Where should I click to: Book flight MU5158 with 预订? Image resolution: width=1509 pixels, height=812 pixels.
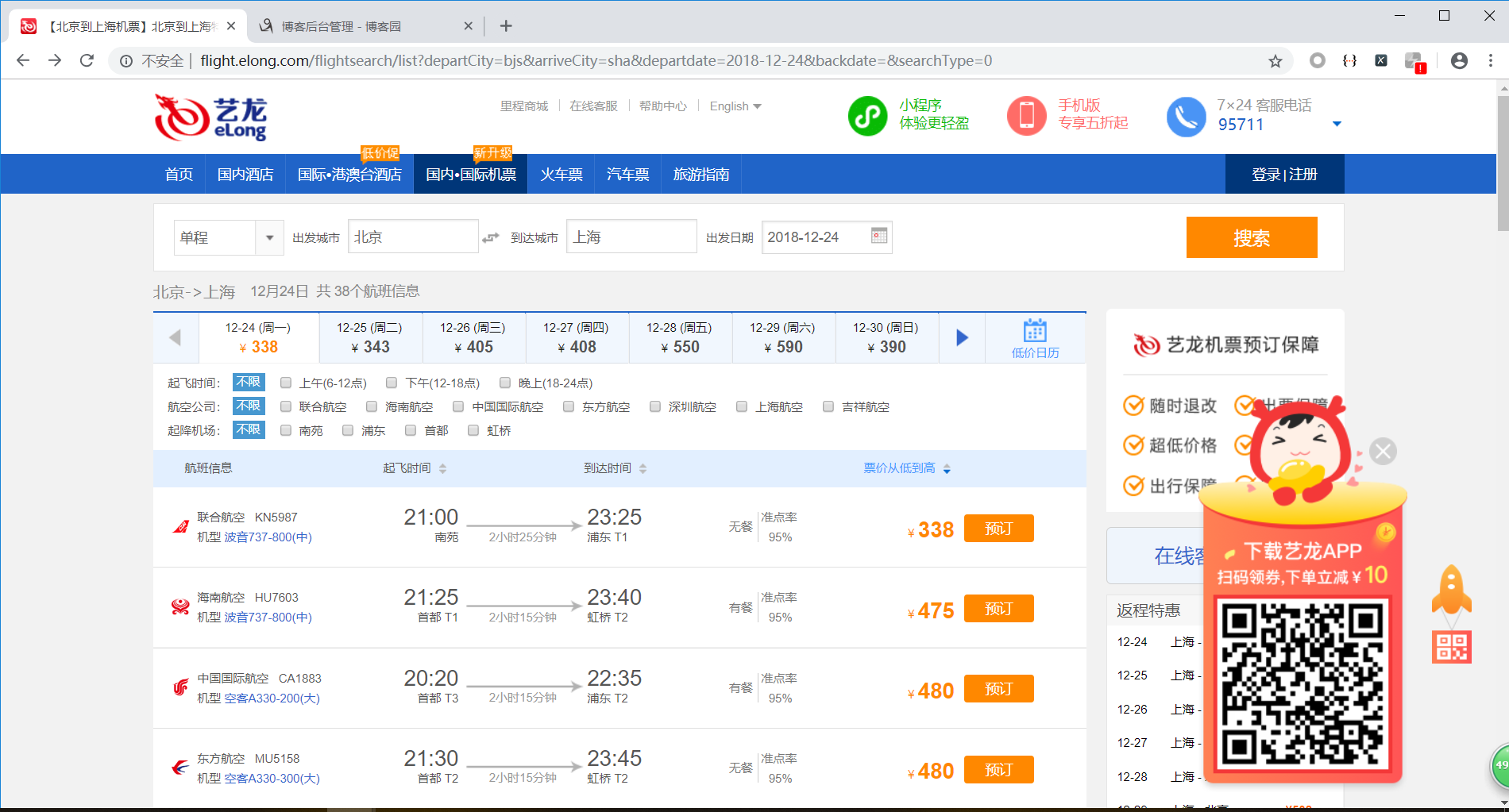coord(999,770)
